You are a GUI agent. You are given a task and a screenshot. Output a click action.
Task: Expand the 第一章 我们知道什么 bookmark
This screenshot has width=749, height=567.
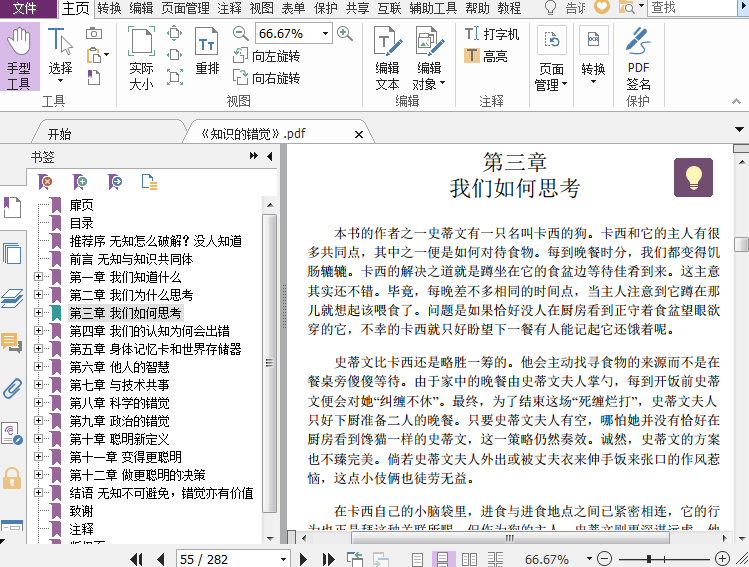pos(39,277)
